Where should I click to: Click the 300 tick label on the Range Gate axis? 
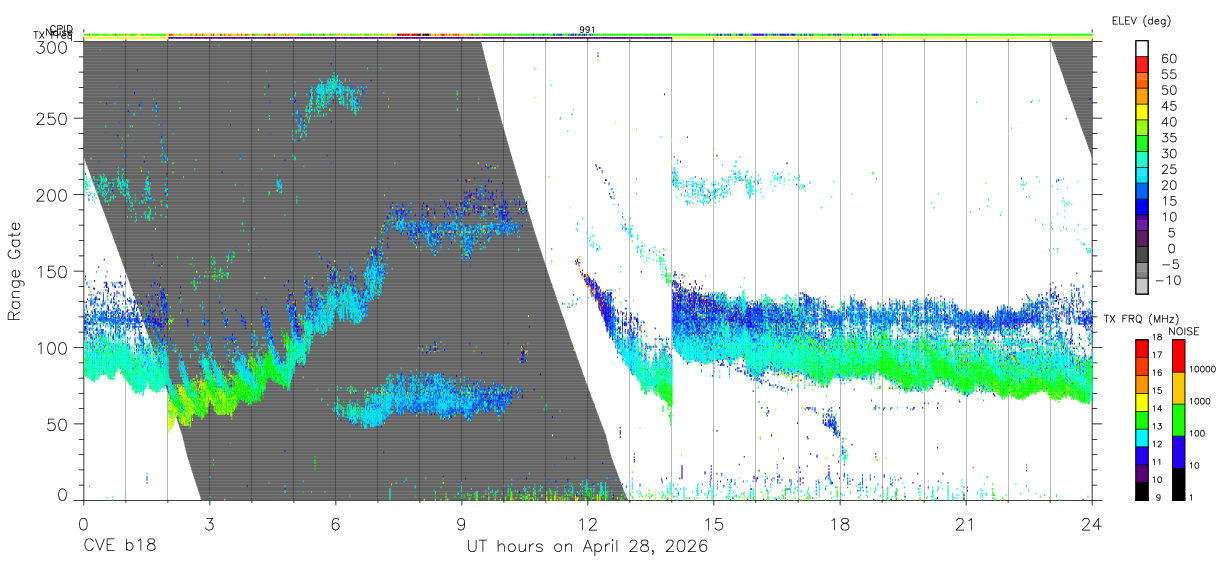52,46
